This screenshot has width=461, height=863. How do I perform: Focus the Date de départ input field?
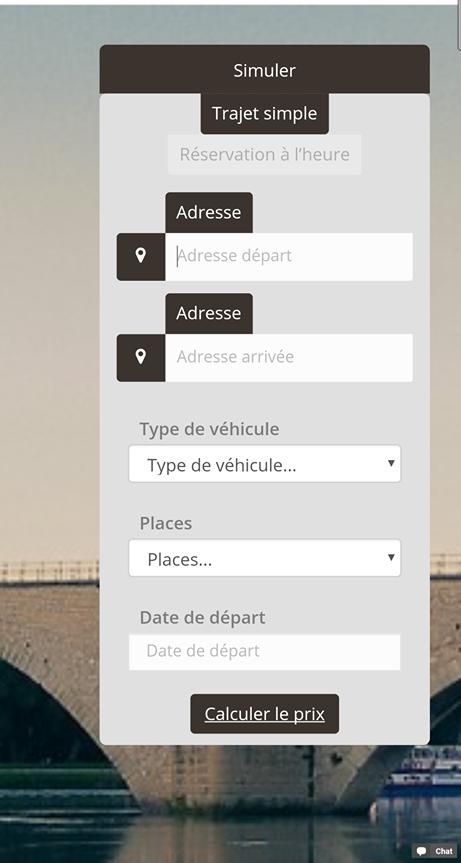pyautogui.click(x=265, y=652)
